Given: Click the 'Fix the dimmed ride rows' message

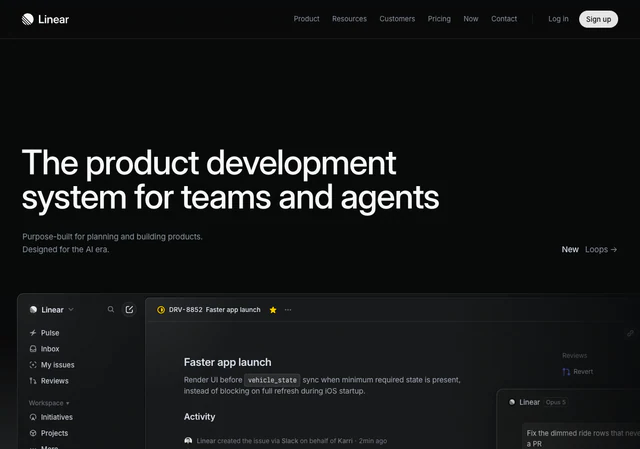Looking at the screenshot, I should tap(583, 438).
